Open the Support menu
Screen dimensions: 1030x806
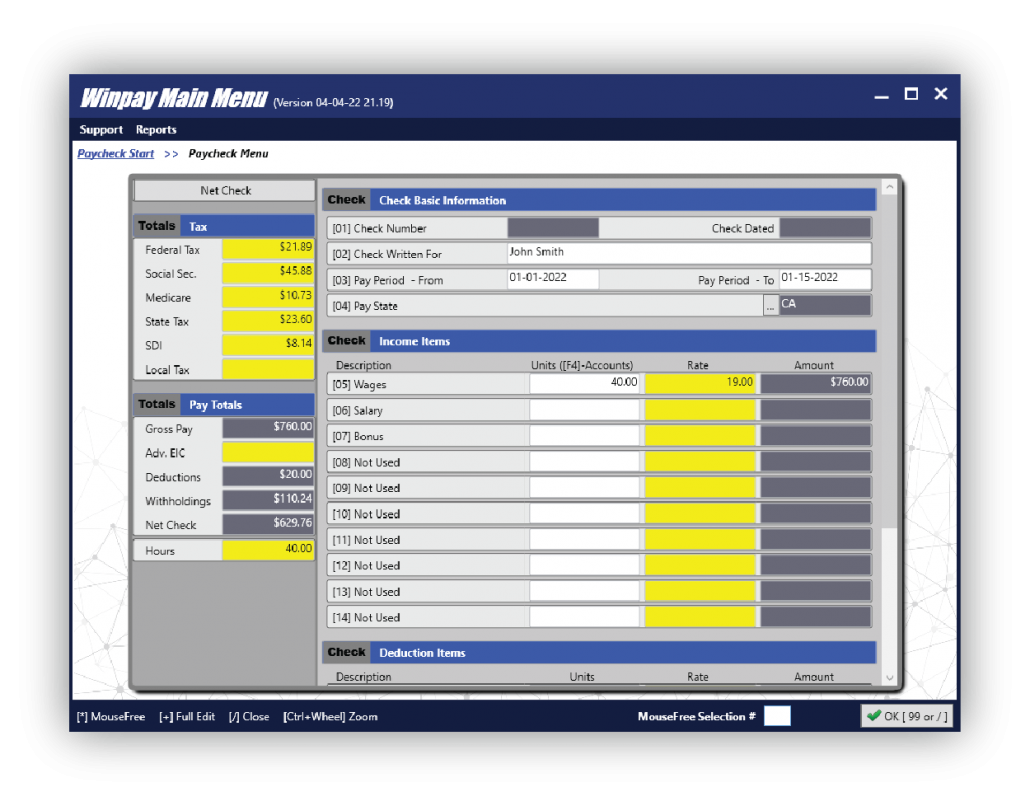(x=101, y=129)
